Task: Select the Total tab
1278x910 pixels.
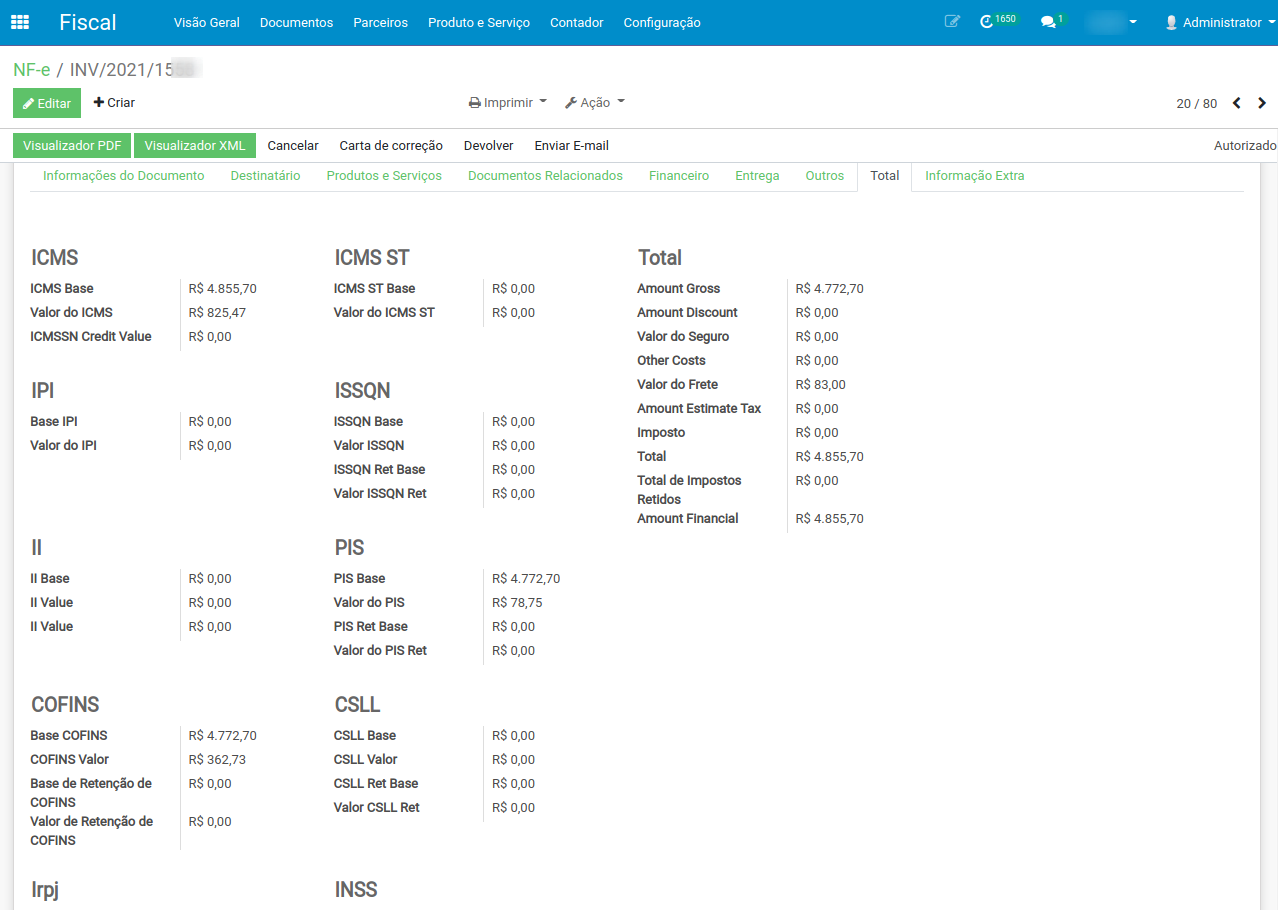Action: point(885,176)
